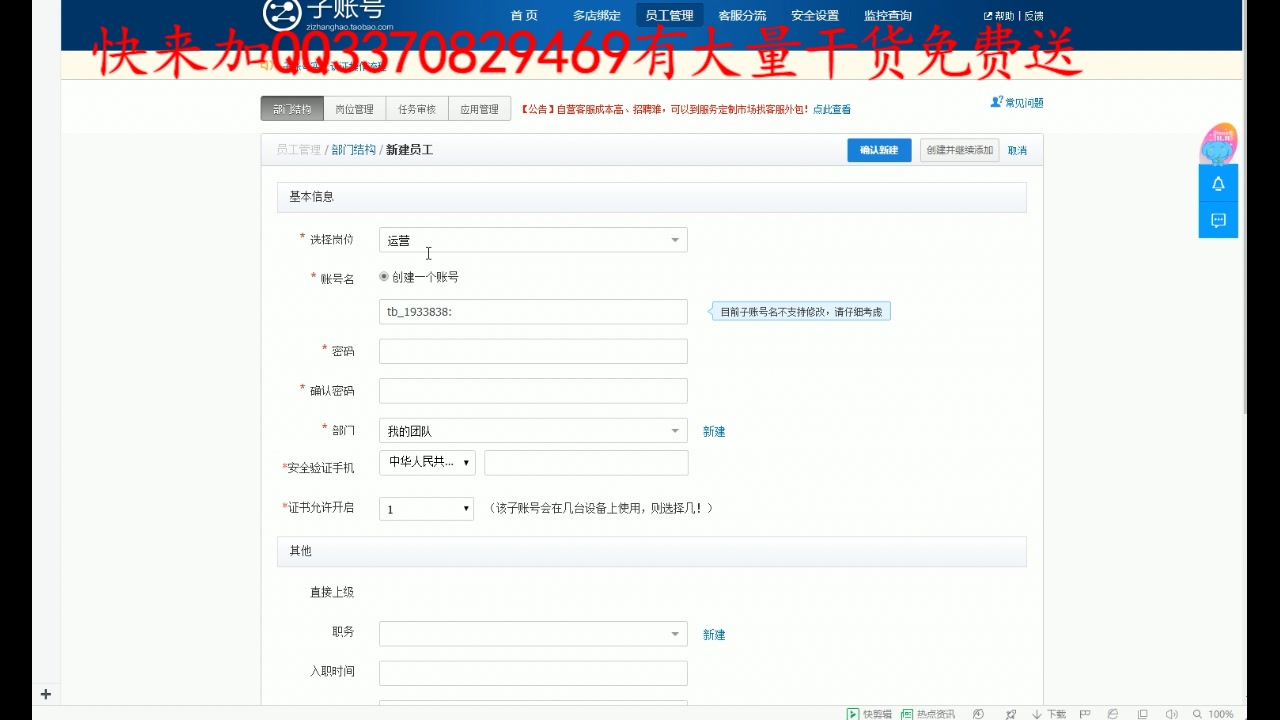Viewport: 1280px width, 720px height.
Task: Open the bell notification icon in right sidebar
Action: click(1217, 184)
